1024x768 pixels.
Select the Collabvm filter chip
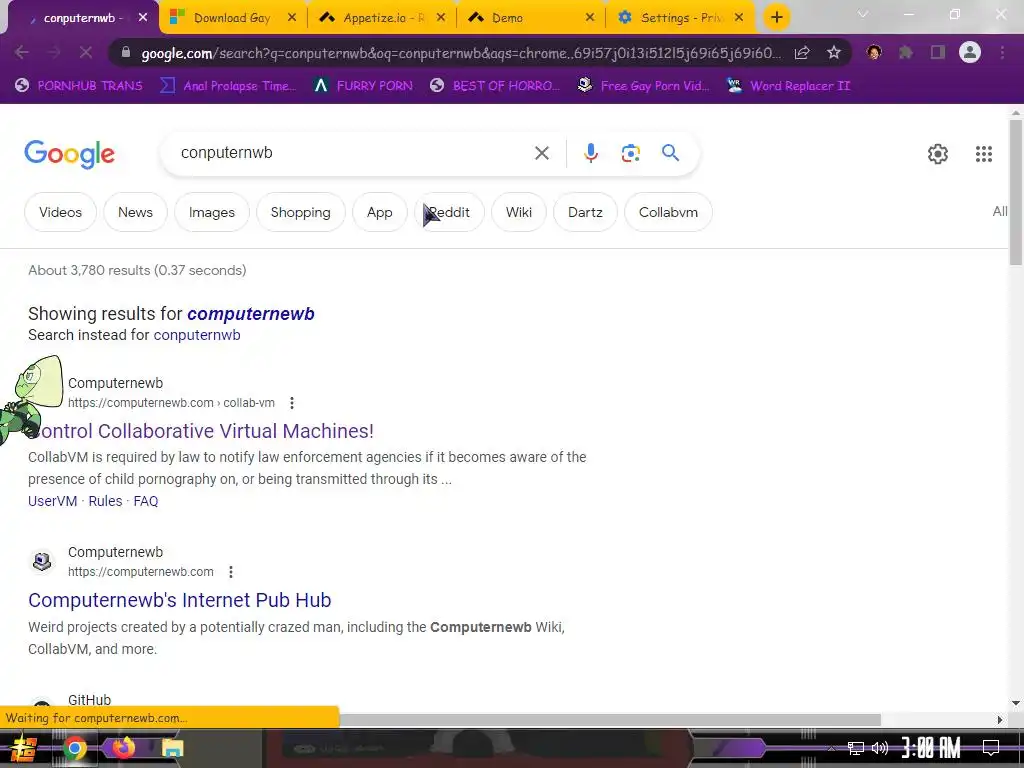point(668,212)
